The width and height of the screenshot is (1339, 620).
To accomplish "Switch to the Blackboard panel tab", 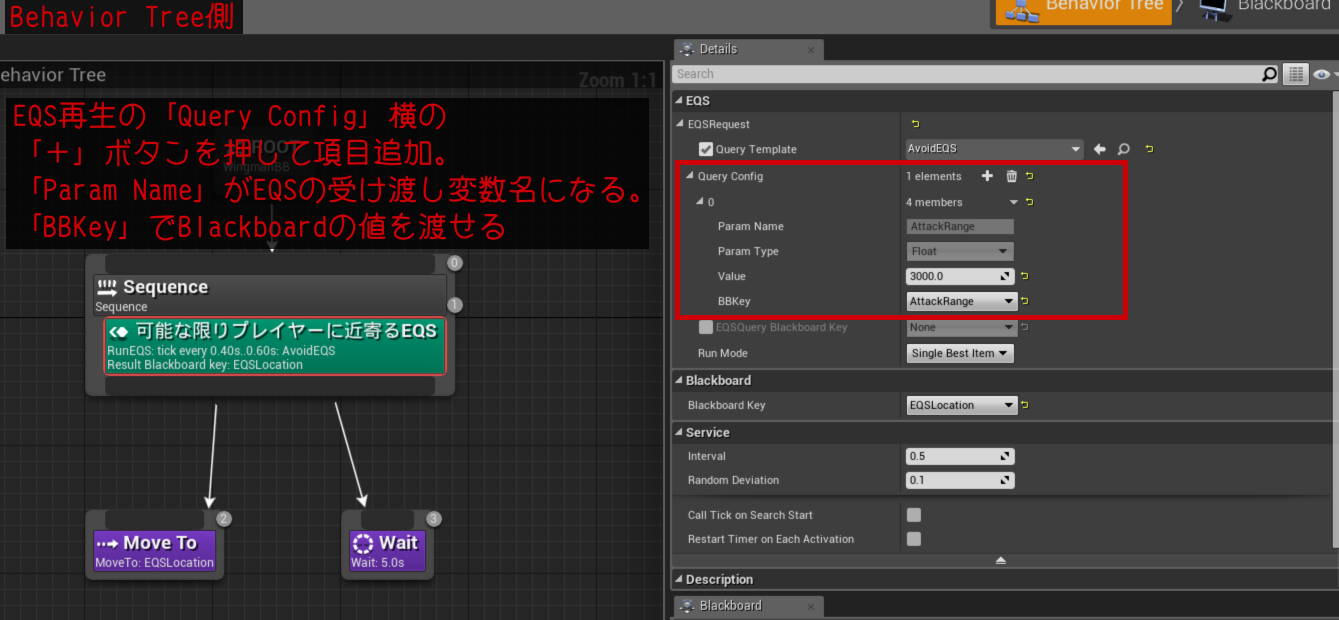I will (x=730, y=606).
